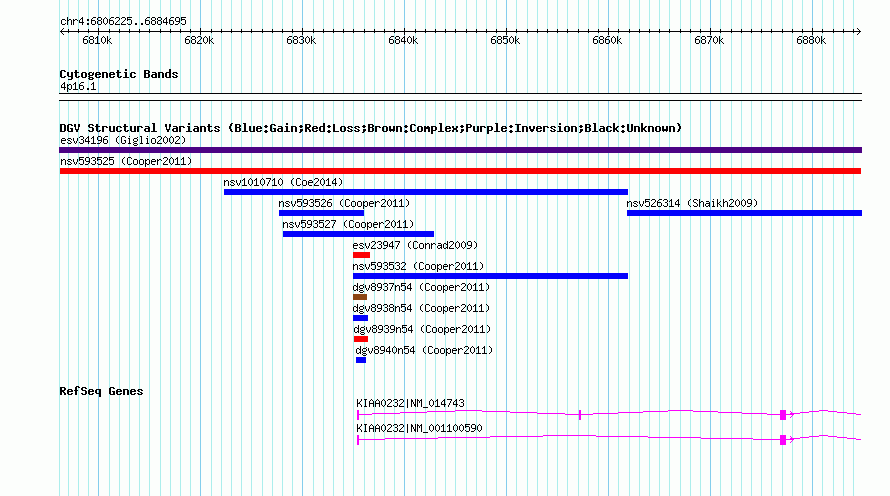The image size is (890, 496).
Task: Select the last exon of NM_001100590 transcript
Action: coord(783,440)
